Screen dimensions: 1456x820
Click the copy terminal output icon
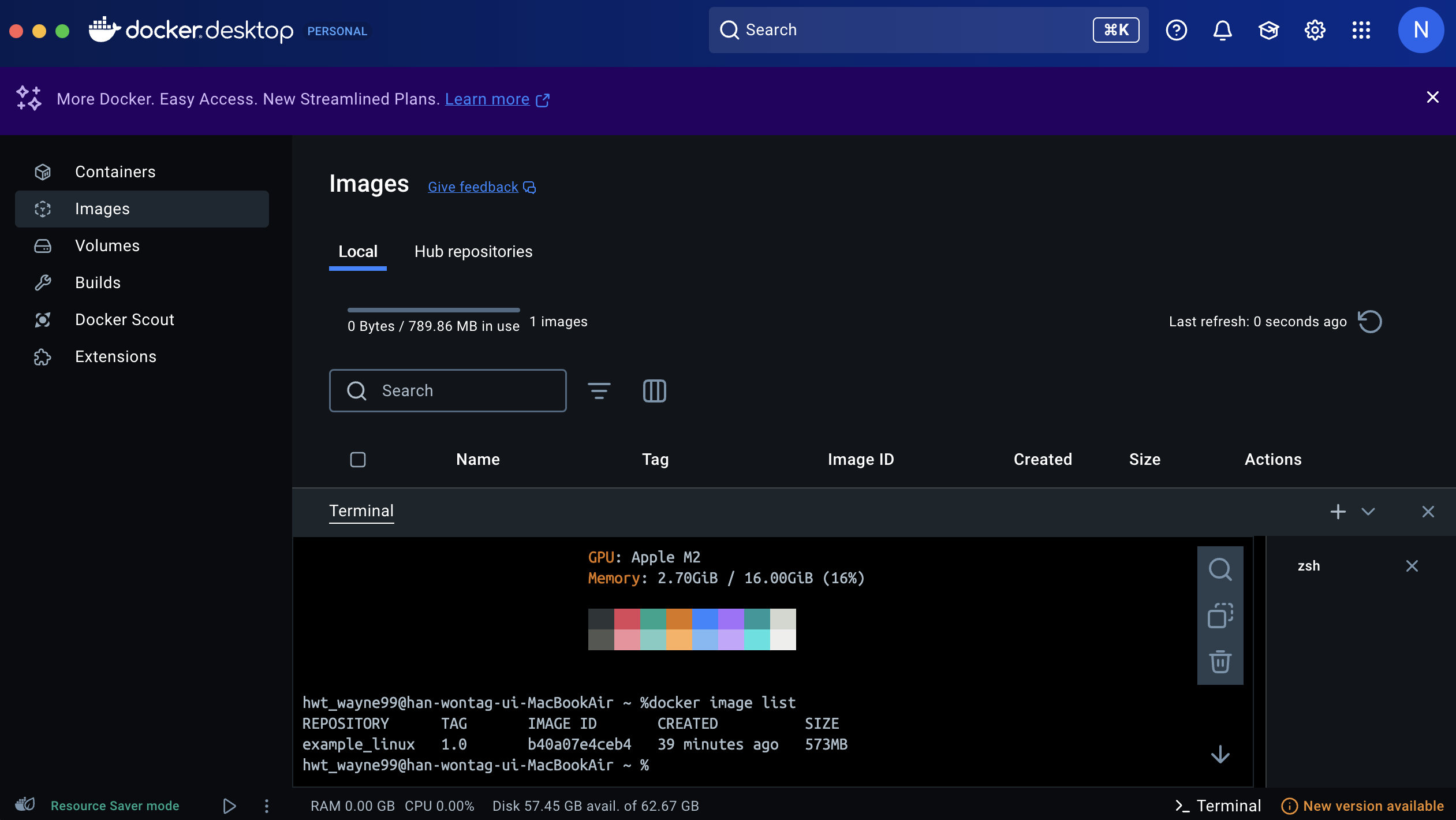point(1220,616)
